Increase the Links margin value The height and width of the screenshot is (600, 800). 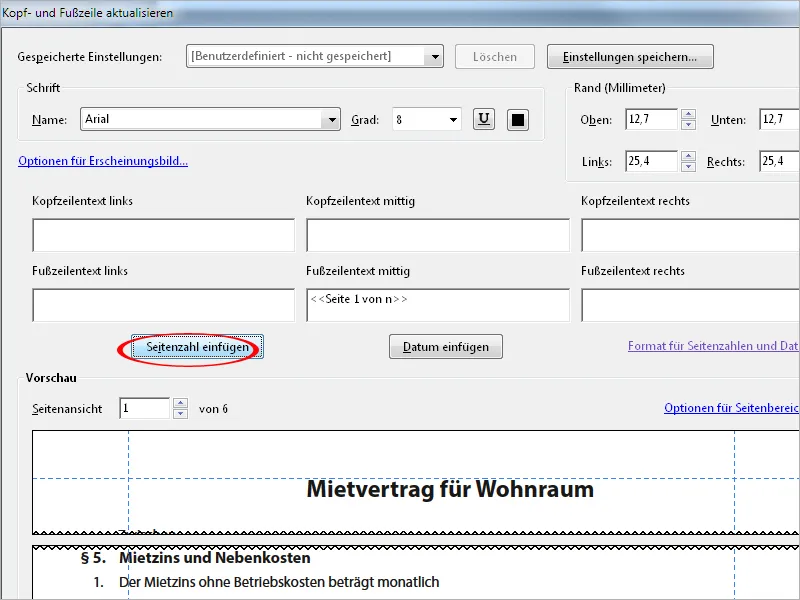(x=688, y=156)
